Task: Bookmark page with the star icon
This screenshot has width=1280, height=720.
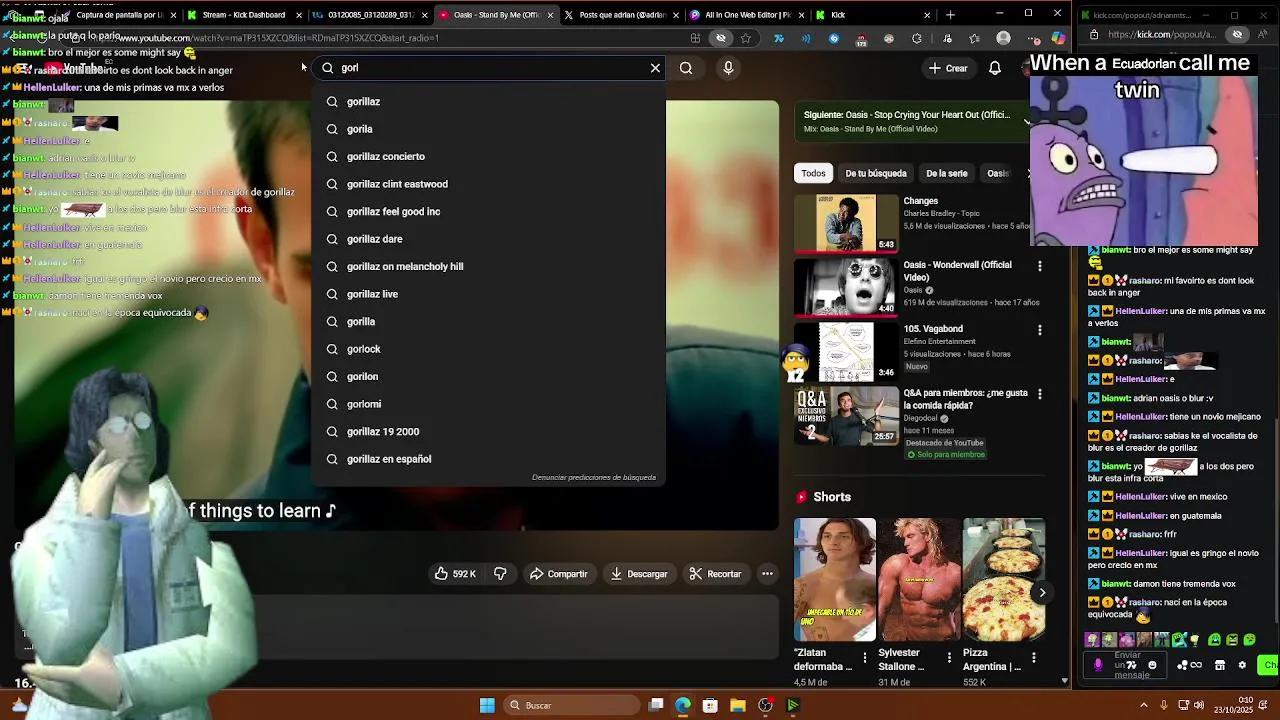Action: 746,38
